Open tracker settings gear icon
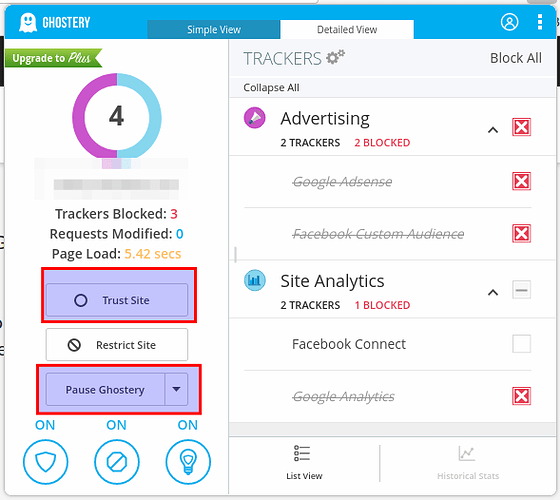This screenshot has width=560, height=500. coord(335,57)
